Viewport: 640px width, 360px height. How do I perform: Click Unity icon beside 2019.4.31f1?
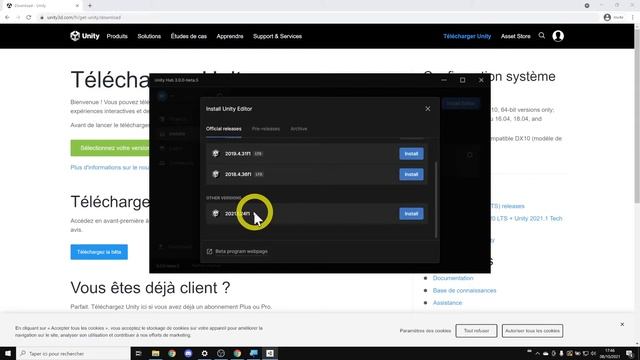point(216,153)
